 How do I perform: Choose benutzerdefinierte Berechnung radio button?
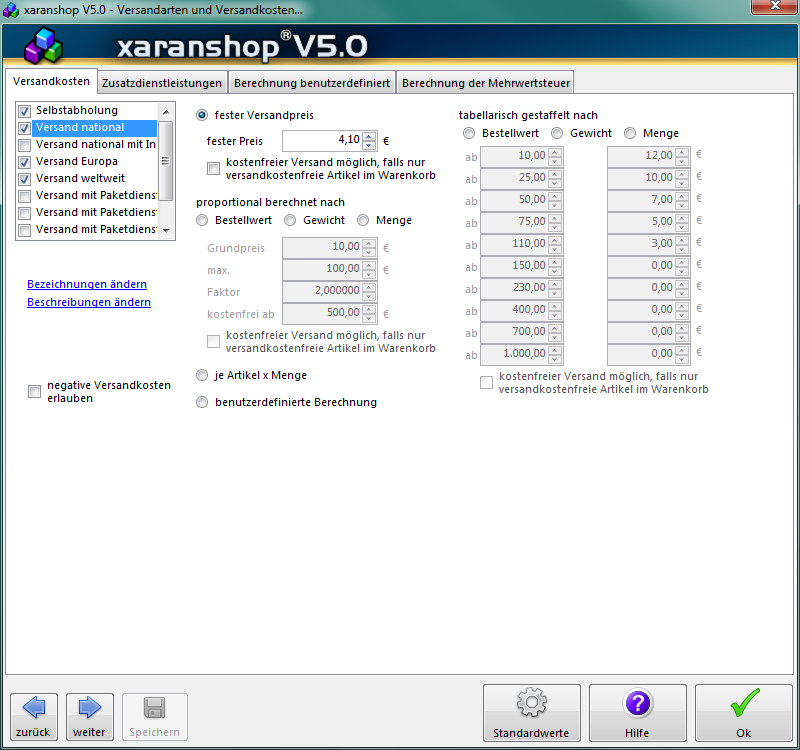click(x=202, y=403)
